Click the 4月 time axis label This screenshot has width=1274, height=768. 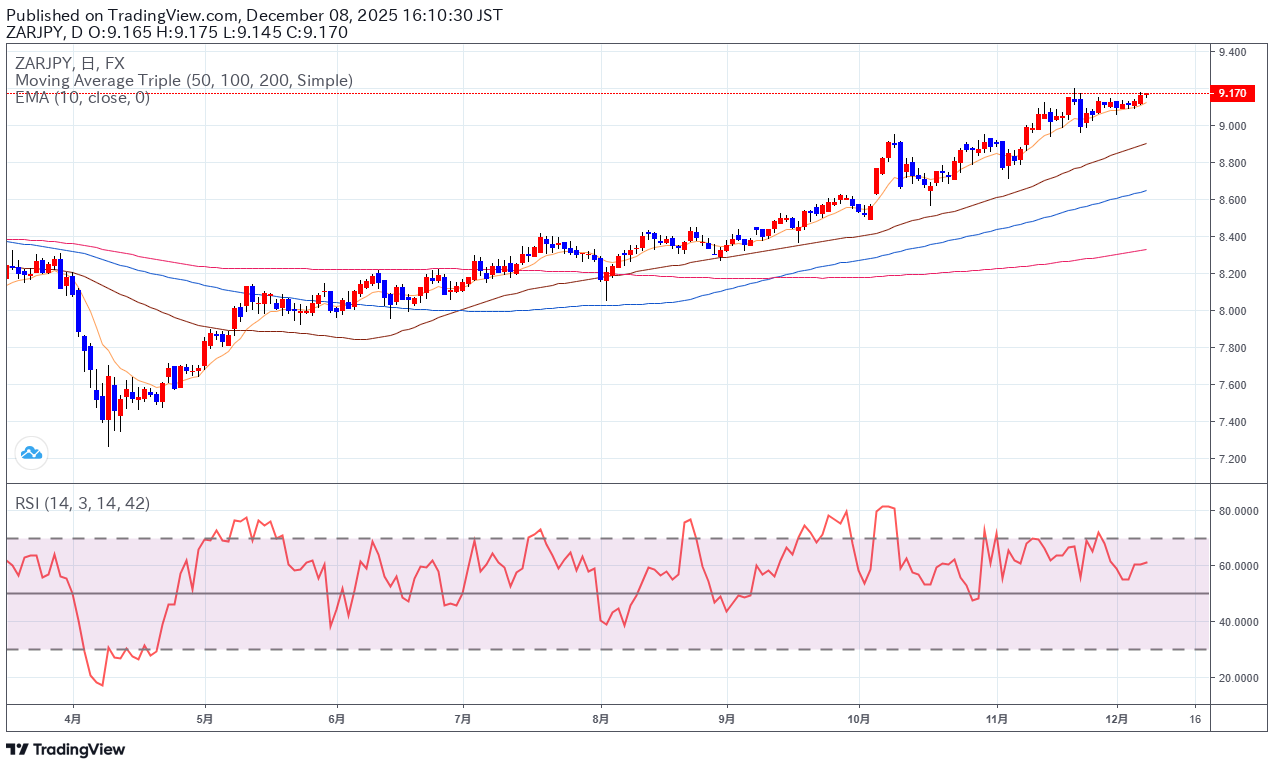(73, 719)
